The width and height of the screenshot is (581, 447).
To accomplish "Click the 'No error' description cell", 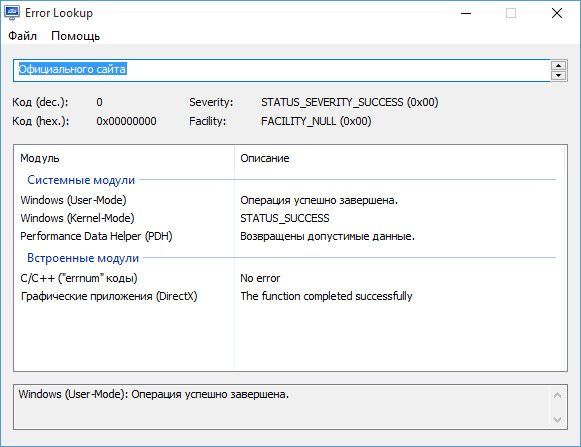I will (x=260, y=278).
